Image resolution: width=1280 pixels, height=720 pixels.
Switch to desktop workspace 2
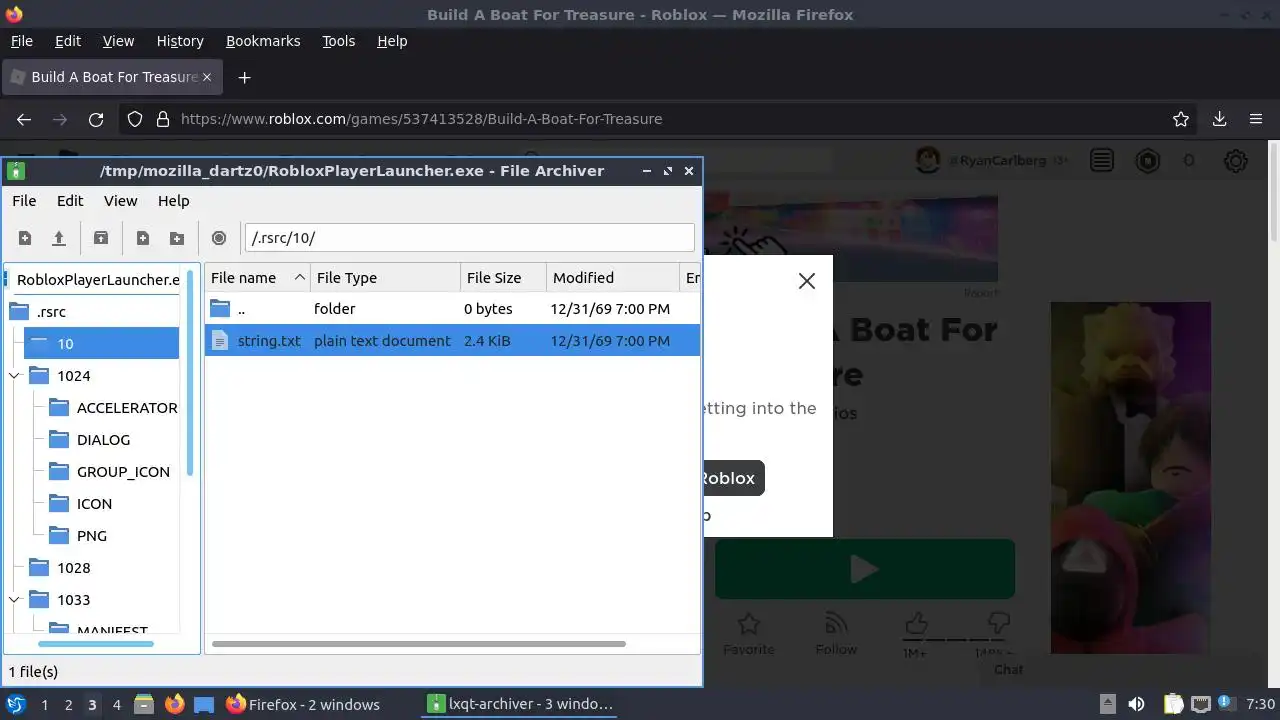click(x=68, y=705)
